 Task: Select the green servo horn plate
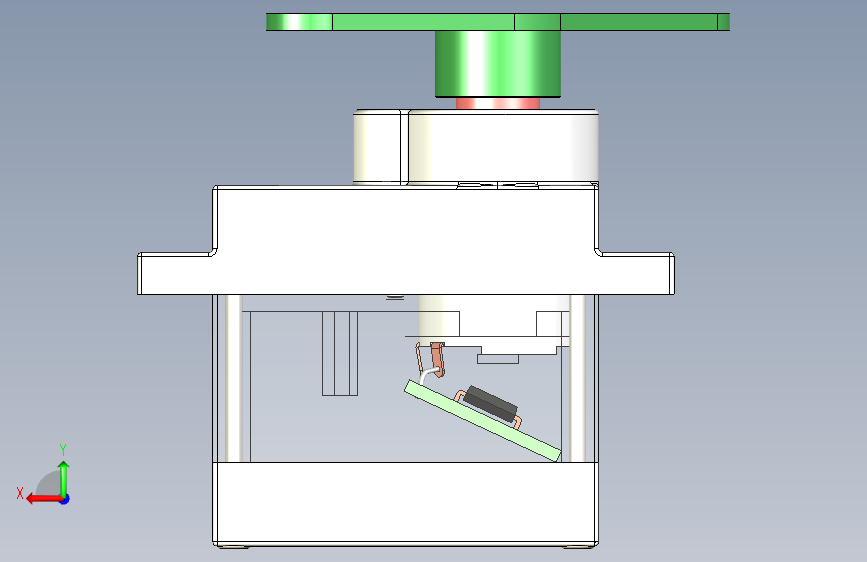pos(498,22)
